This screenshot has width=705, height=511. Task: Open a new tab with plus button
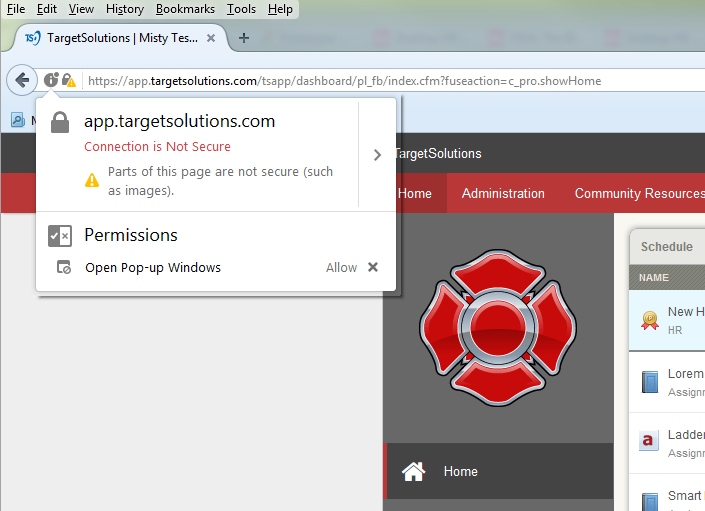[244, 38]
